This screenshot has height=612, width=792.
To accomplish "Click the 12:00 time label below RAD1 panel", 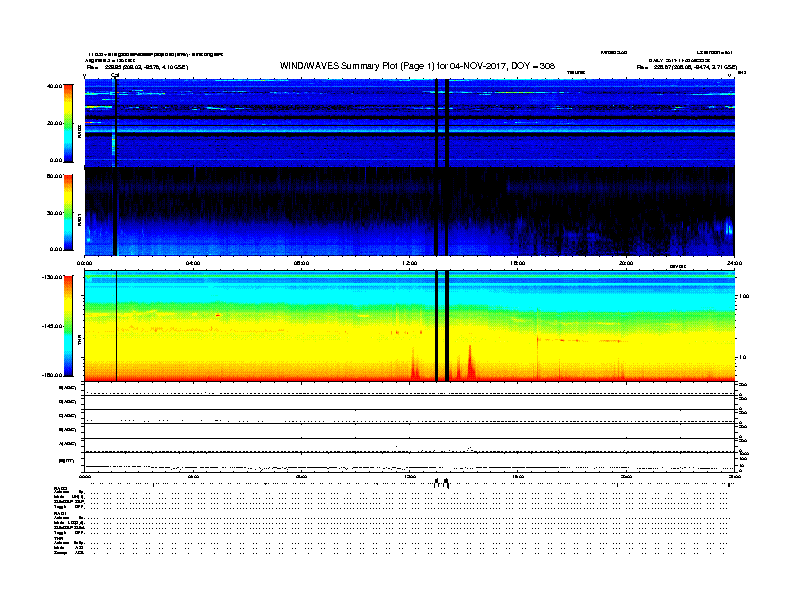I will (x=410, y=263).
